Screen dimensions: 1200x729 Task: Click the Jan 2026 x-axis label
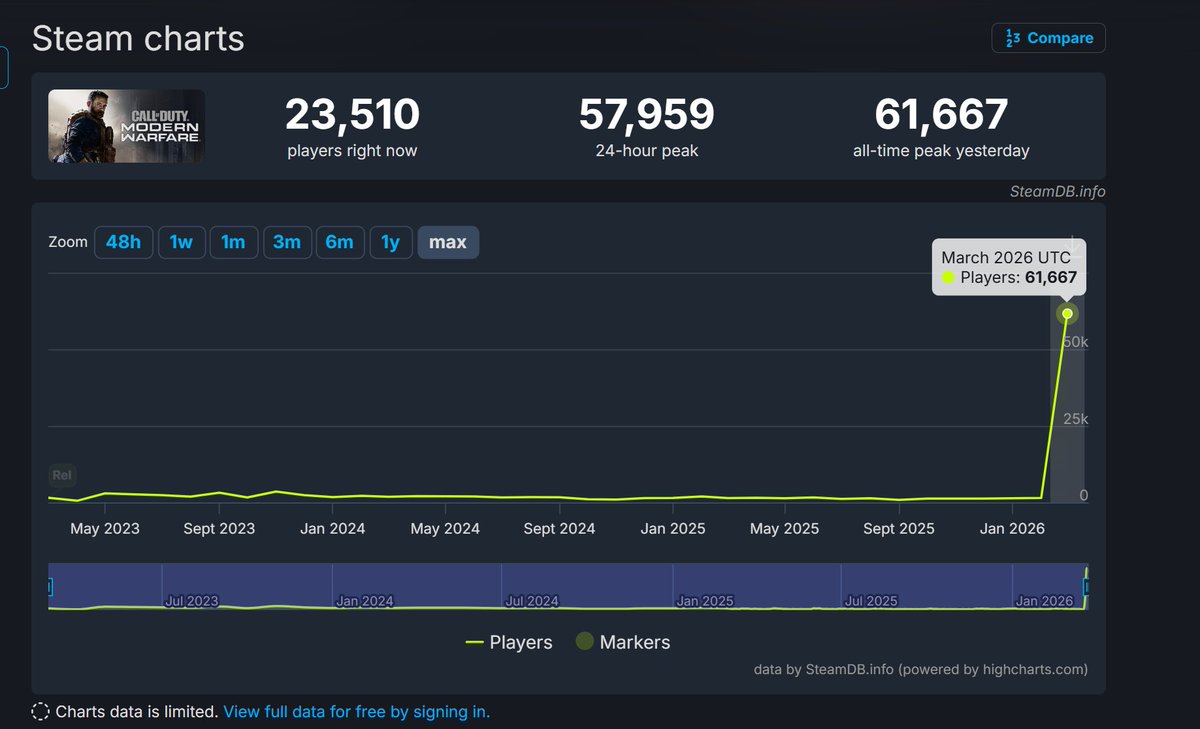[x=1013, y=528]
